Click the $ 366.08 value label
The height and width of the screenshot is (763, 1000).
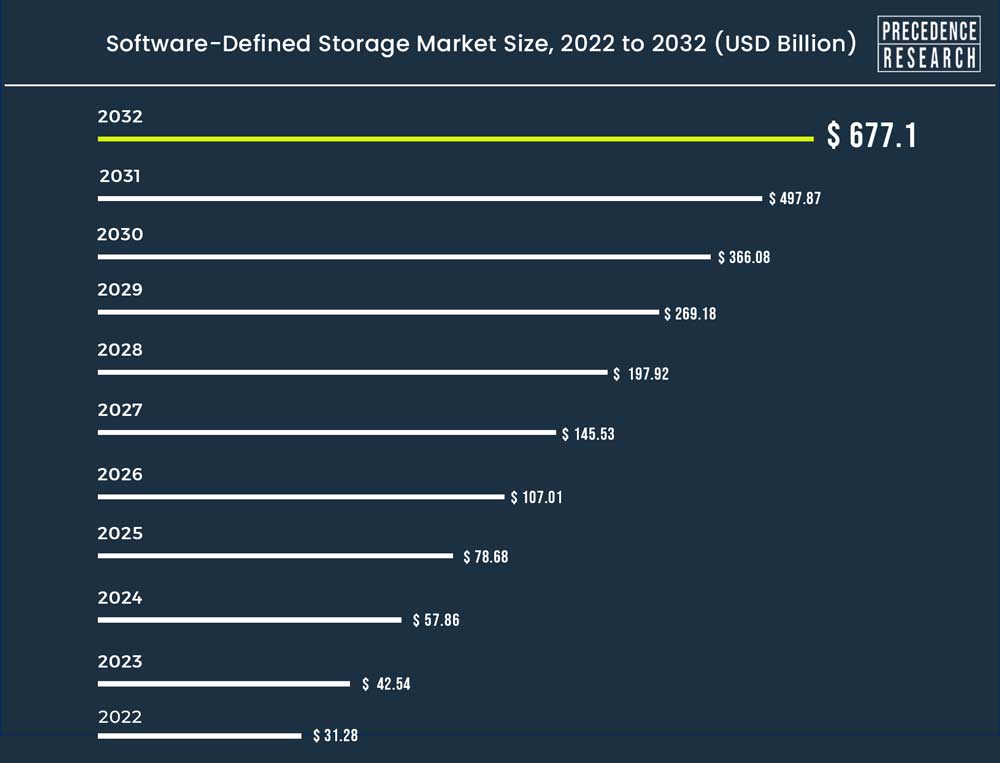pos(744,257)
